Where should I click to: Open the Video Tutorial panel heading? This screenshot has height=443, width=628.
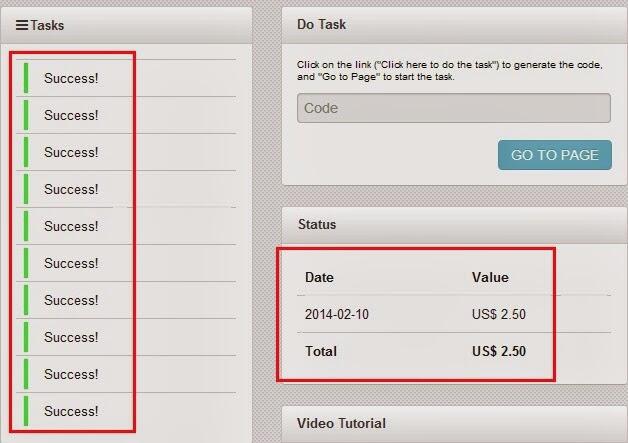tap(341, 423)
